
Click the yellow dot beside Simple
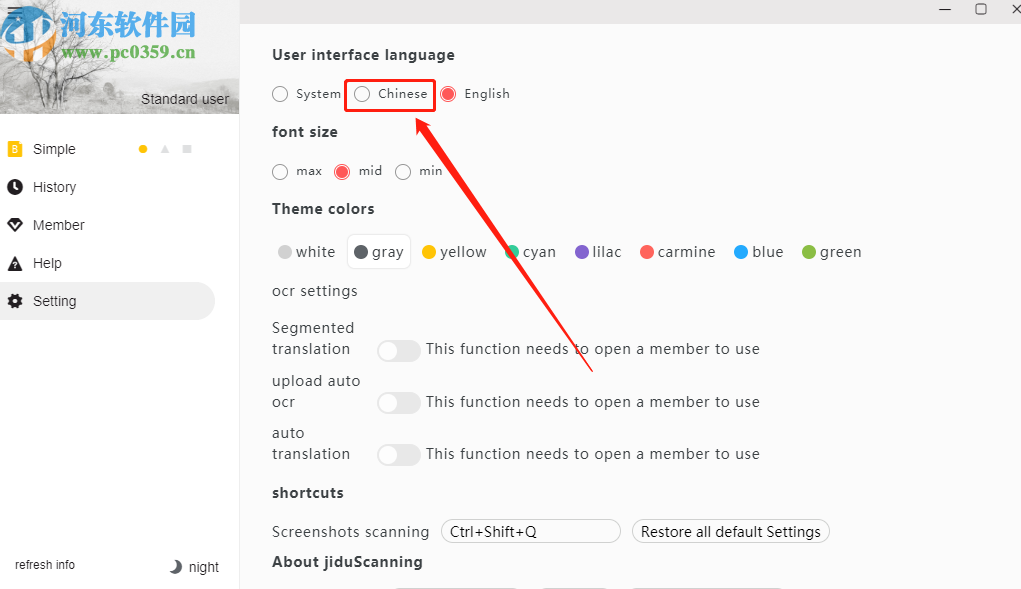click(143, 149)
